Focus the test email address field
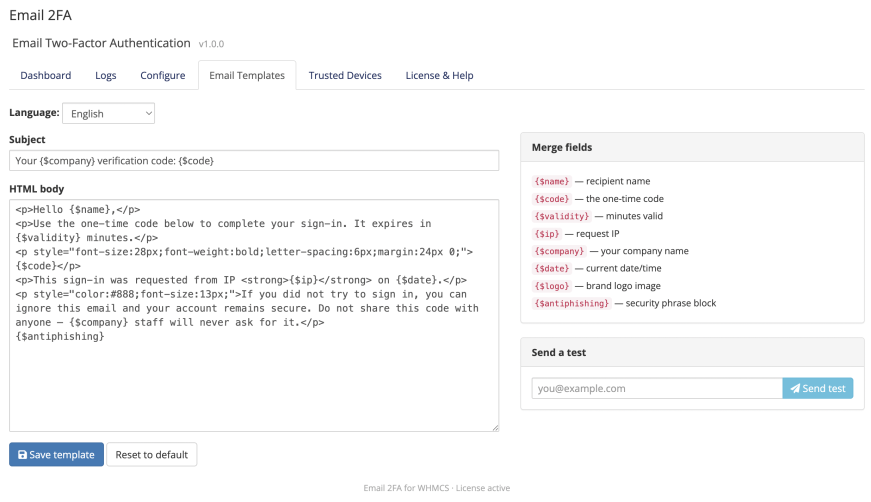This screenshot has height=502, width=871. [657, 388]
